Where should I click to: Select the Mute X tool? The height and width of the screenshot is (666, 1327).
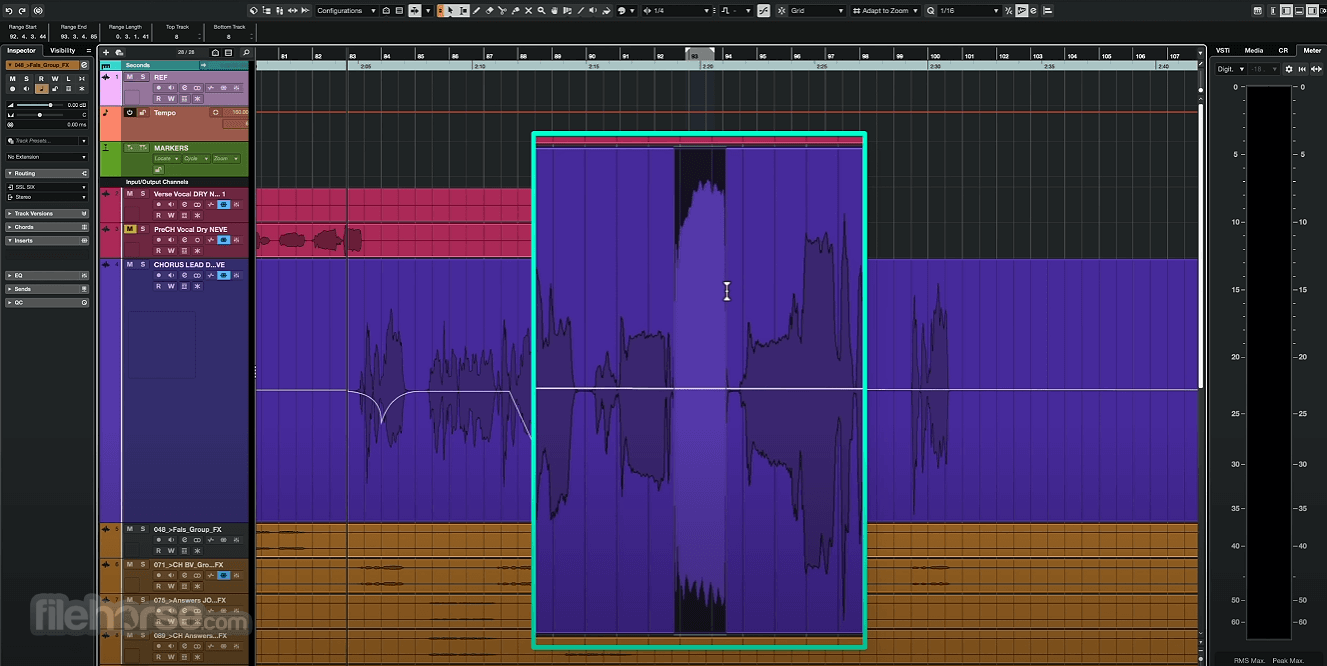(528, 10)
